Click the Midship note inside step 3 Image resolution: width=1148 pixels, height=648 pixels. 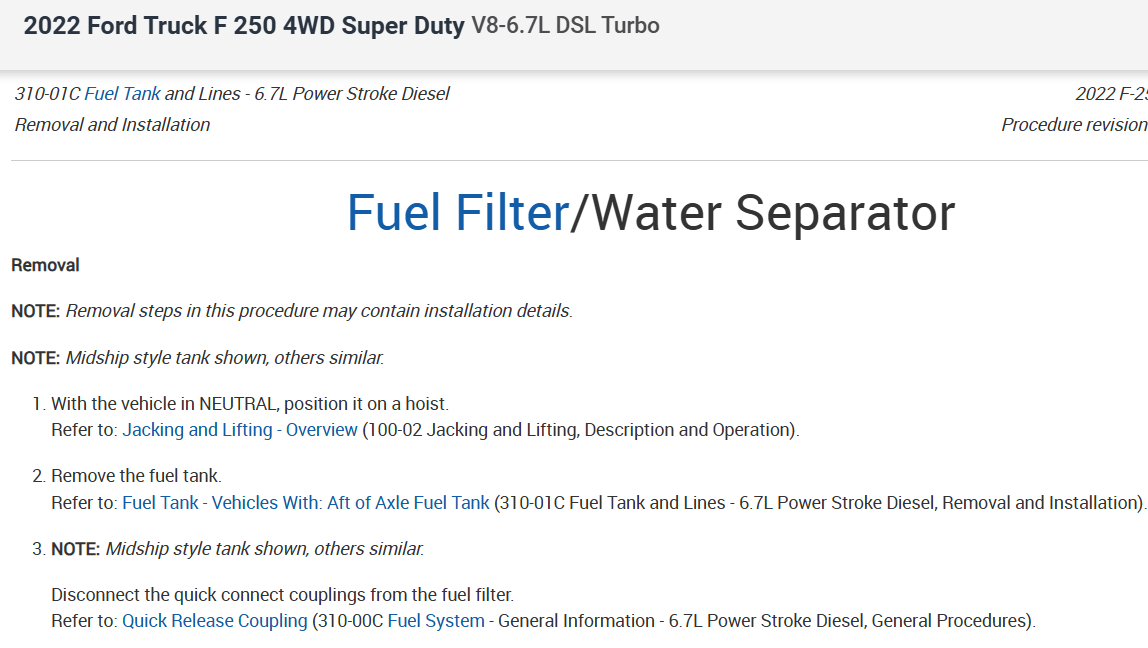point(264,549)
